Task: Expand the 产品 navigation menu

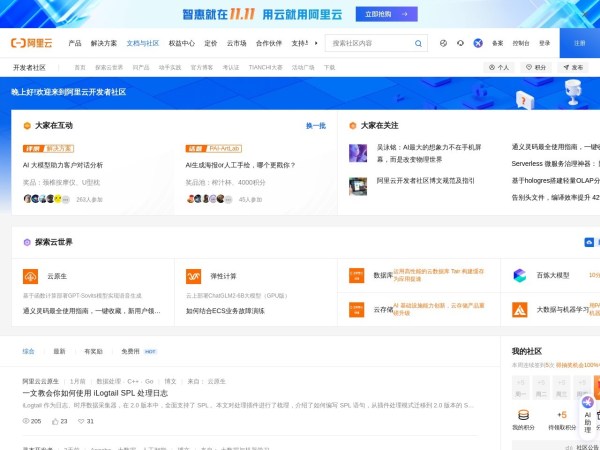Action: click(75, 43)
